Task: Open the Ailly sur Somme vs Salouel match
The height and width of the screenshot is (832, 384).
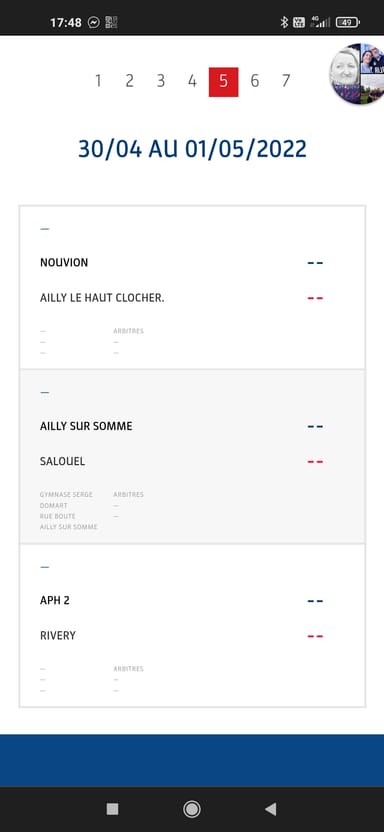Action: click(x=192, y=457)
